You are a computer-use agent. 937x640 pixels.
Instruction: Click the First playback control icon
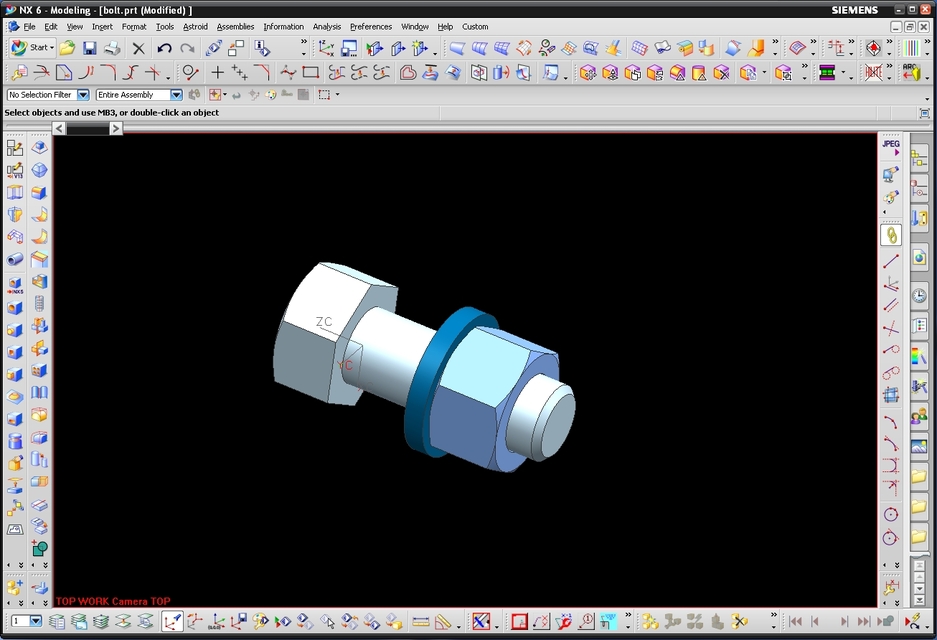[795, 622]
